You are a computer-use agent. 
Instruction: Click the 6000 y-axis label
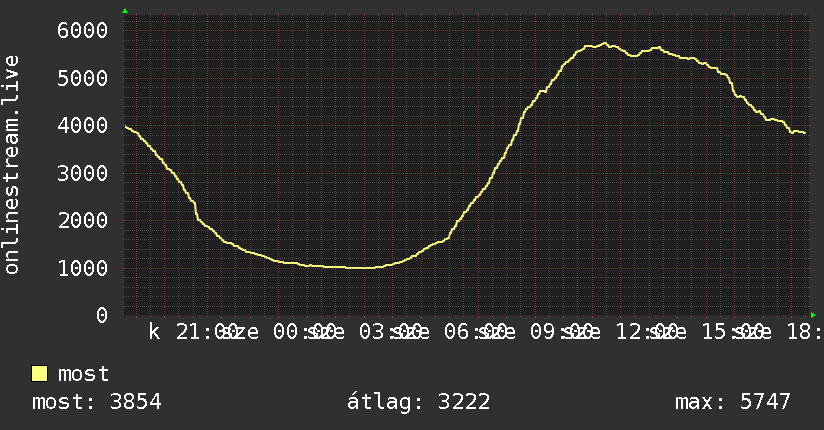pyautogui.click(x=83, y=30)
